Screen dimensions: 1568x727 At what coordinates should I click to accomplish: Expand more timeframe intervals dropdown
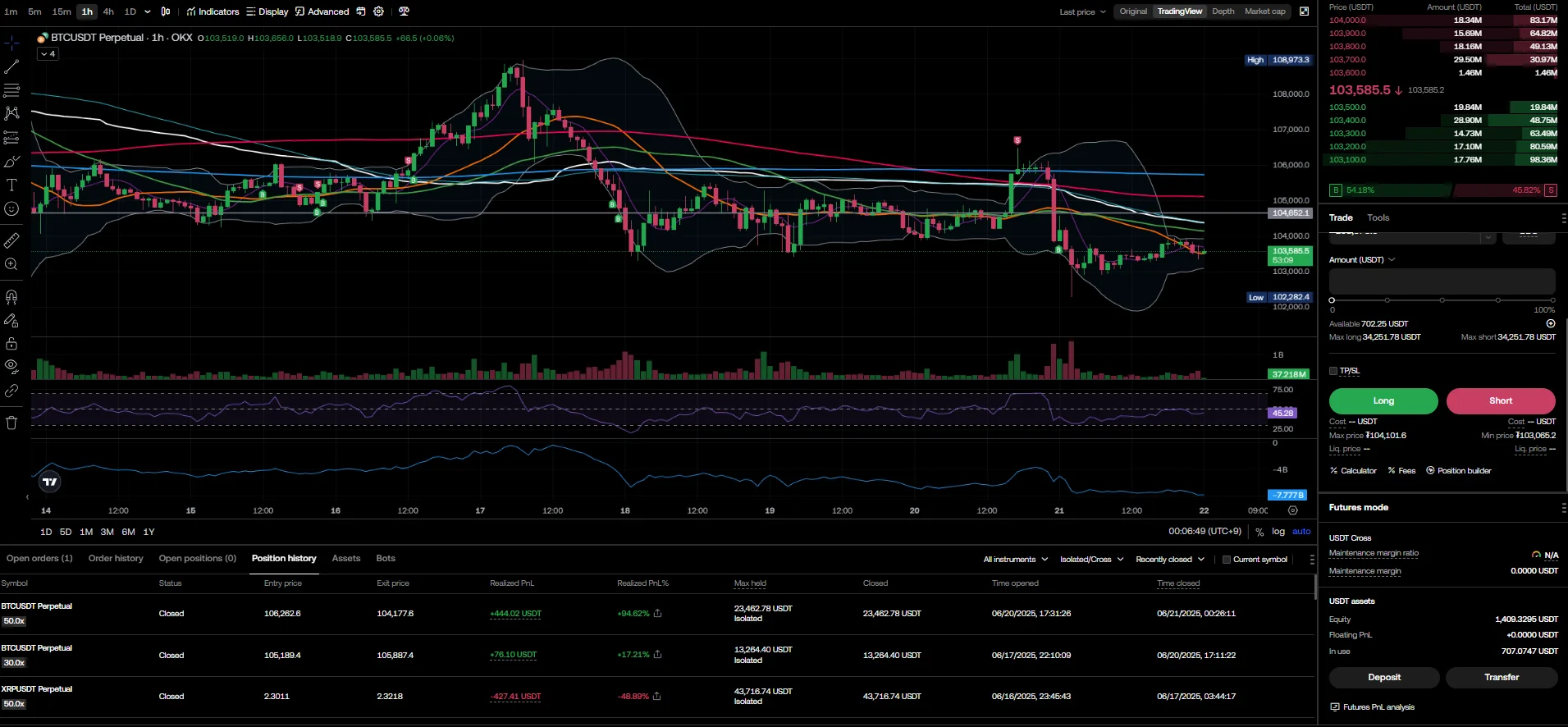click(x=148, y=11)
